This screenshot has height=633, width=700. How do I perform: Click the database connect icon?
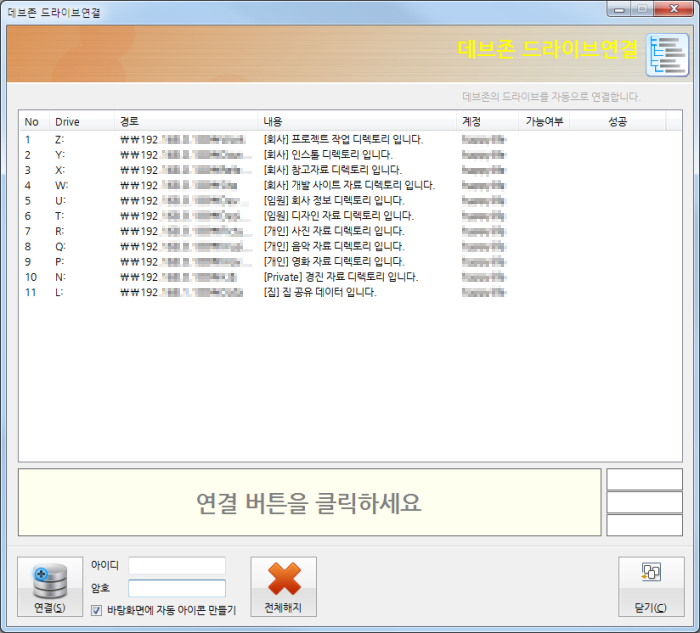(50, 580)
